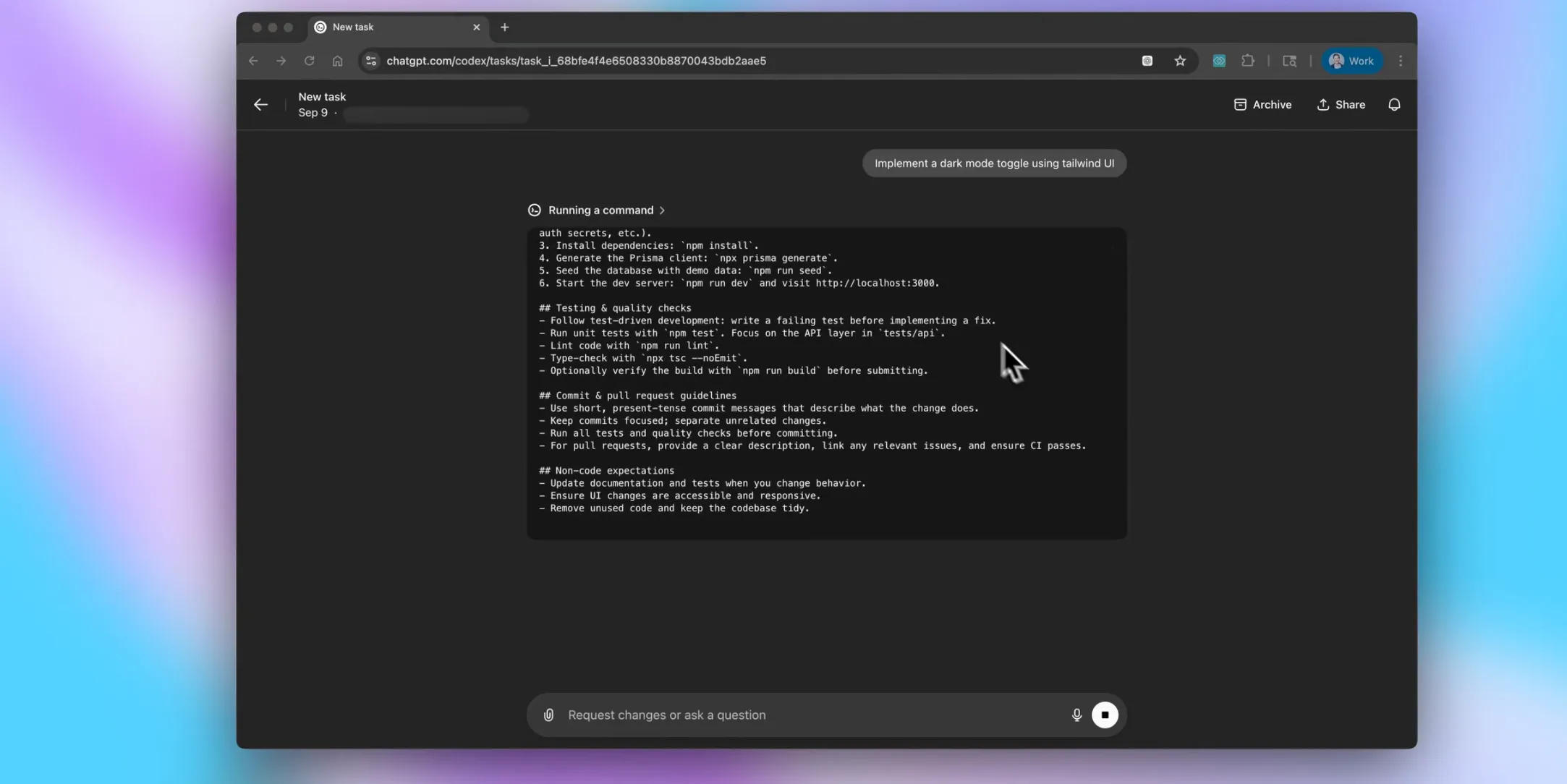1567x784 pixels.
Task: Bookmark this page with the star icon
Action: [x=1179, y=61]
